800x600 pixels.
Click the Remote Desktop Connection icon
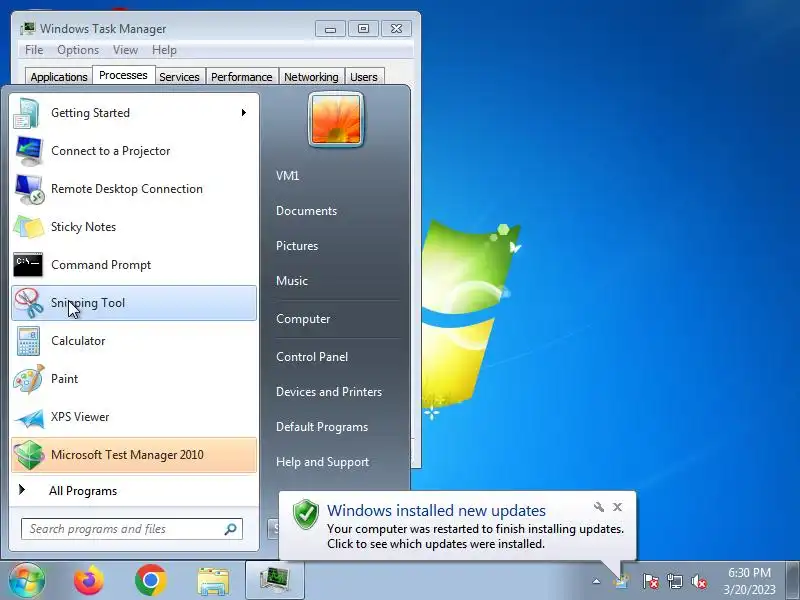click(x=29, y=189)
